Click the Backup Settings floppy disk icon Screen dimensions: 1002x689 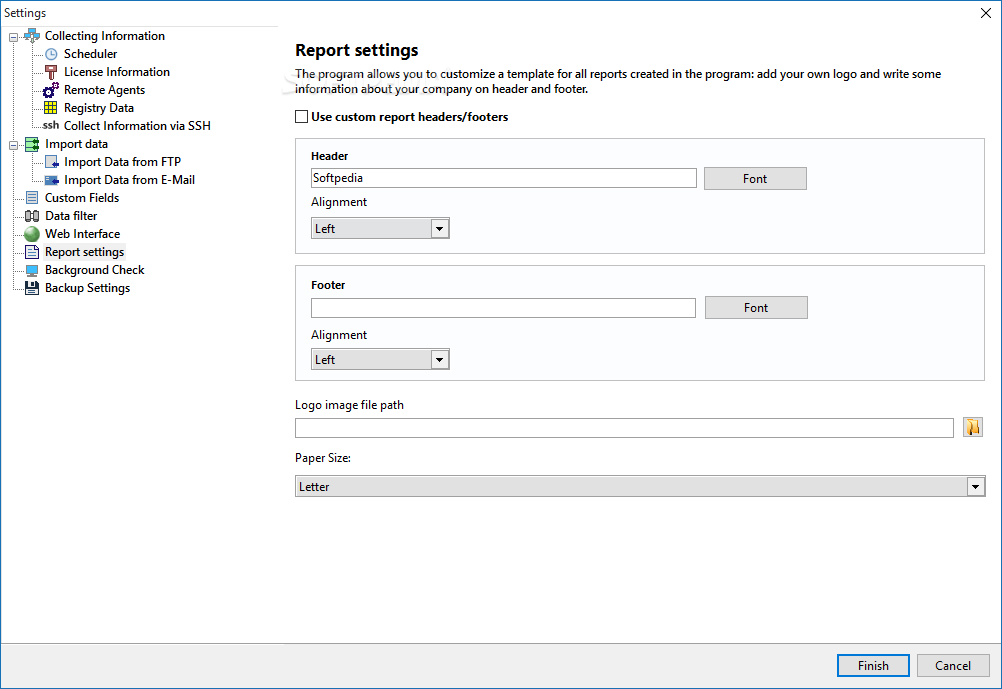(32, 288)
